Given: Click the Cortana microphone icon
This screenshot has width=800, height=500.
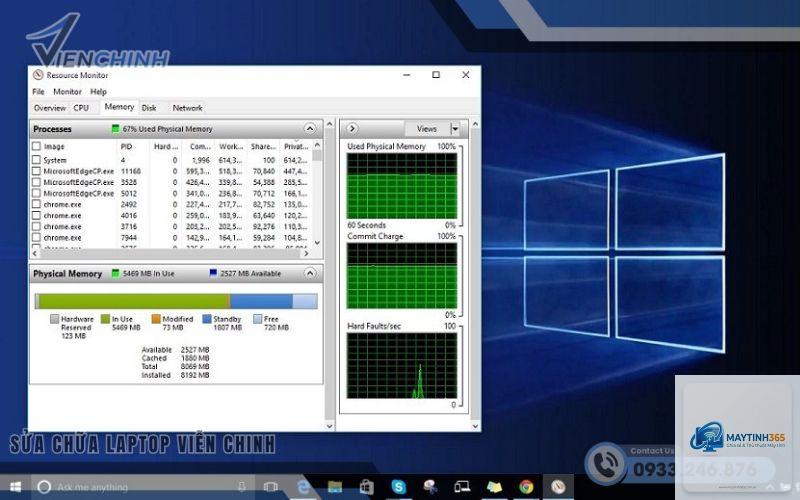Looking at the screenshot, I should tap(242, 487).
